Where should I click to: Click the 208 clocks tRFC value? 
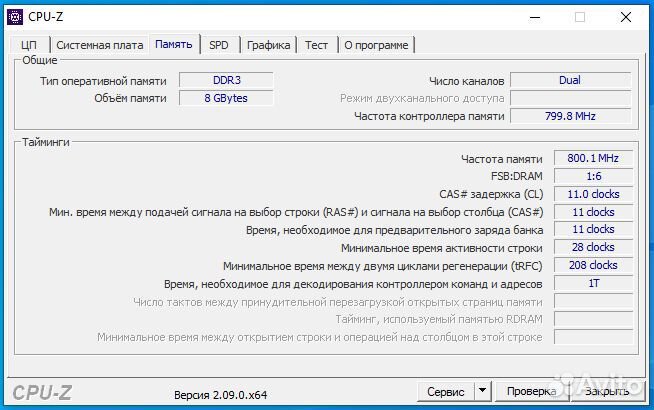pyautogui.click(x=593, y=265)
